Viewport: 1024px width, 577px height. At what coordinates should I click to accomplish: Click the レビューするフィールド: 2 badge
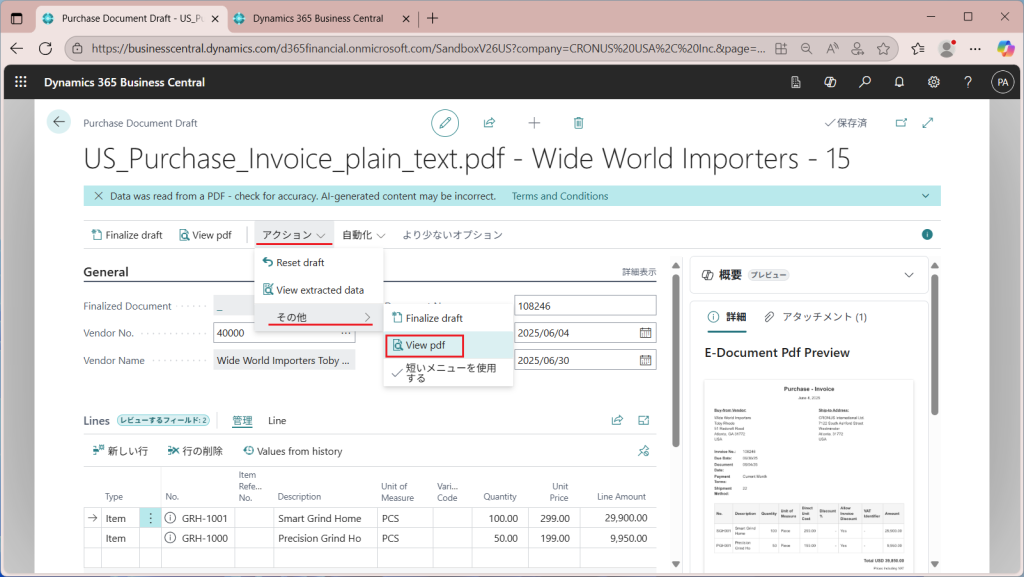(163, 420)
